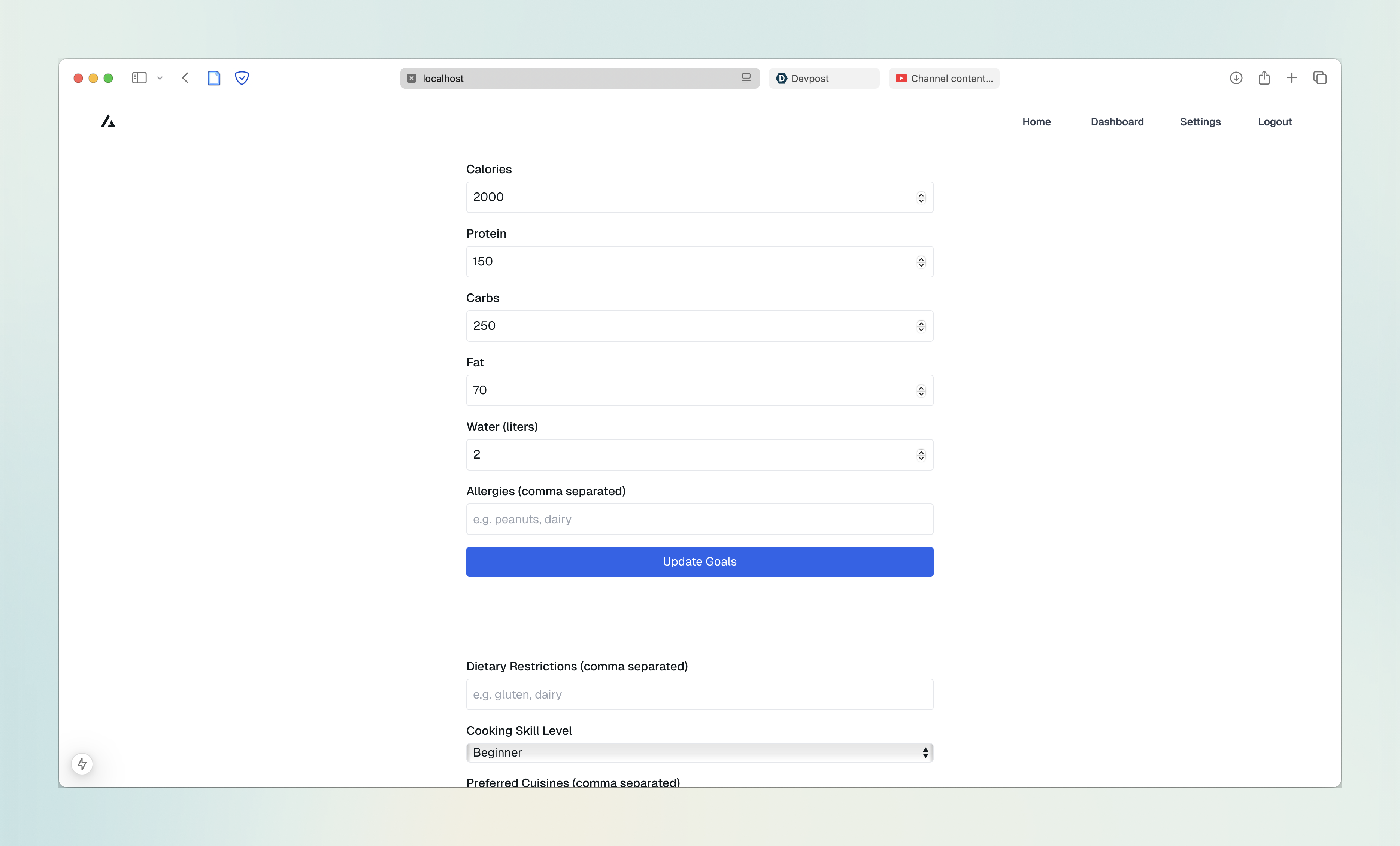Screen dimensions: 1400x846
Task: Open the sidebar menu dropdown chevron
Action: (x=160, y=78)
